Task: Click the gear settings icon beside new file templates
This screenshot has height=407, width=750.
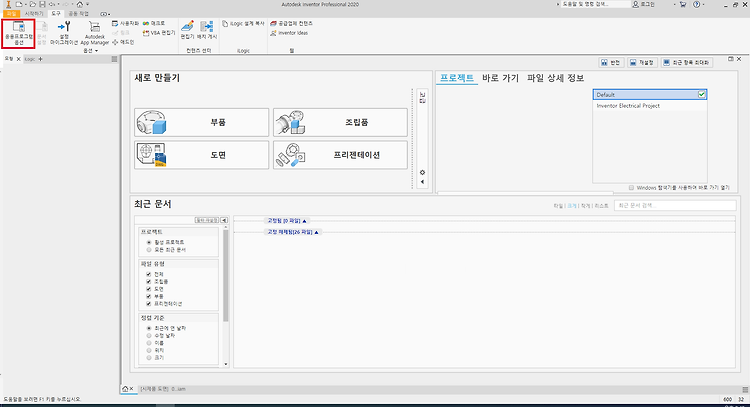Action: (422, 172)
